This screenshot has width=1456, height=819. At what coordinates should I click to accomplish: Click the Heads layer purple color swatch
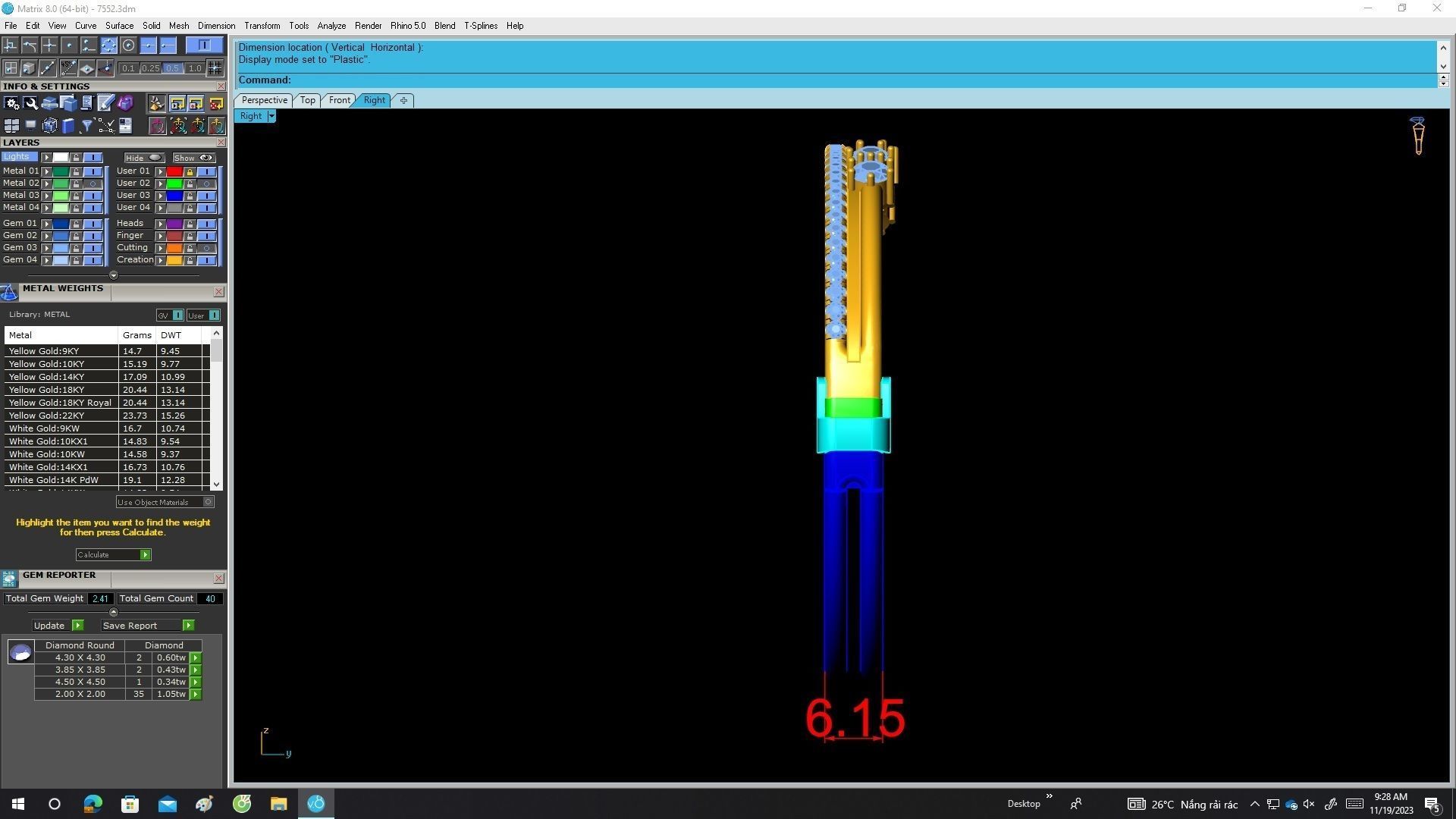[x=174, y=224]
